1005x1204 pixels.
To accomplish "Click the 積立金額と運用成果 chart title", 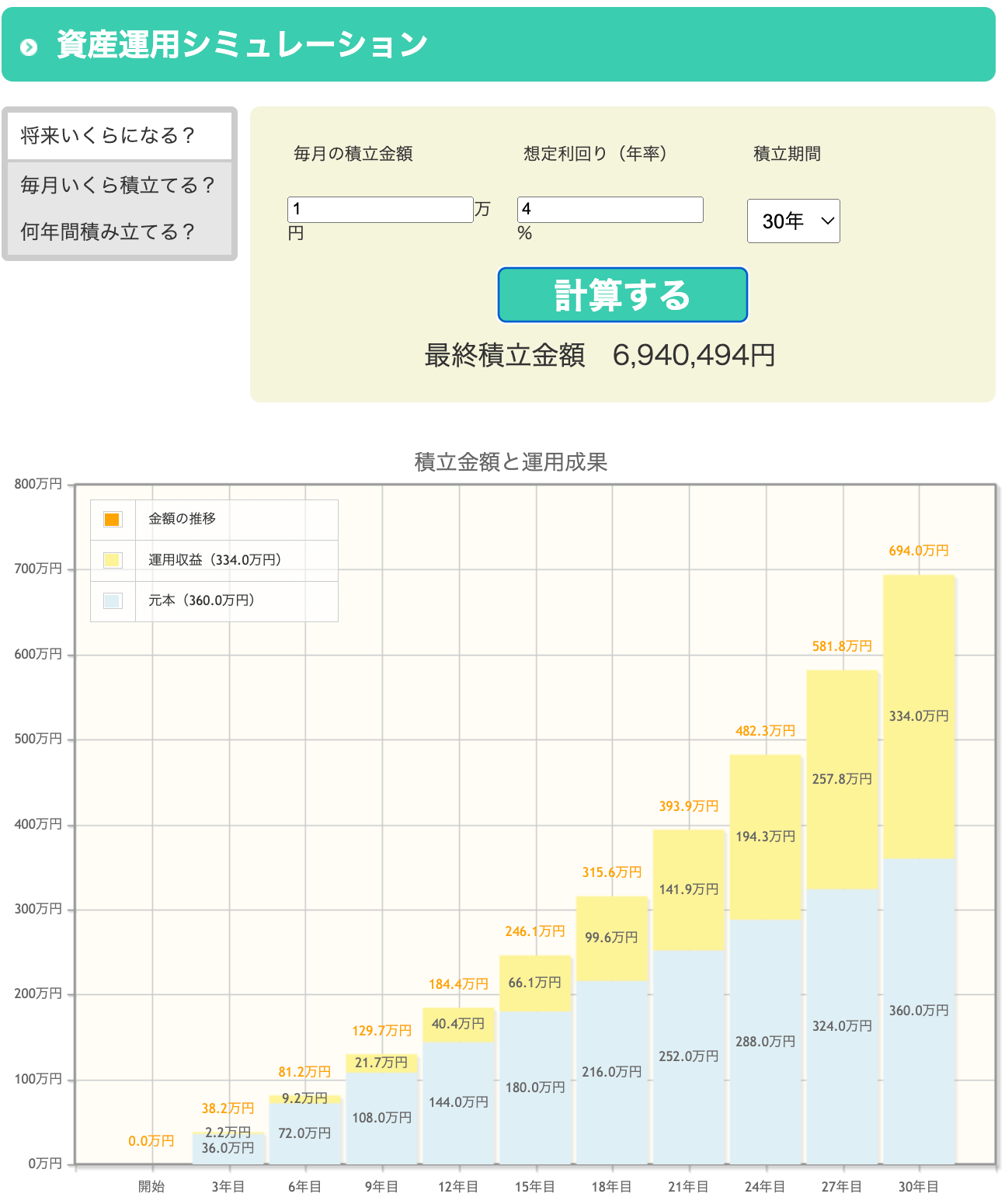I will (x=511, y=462).
